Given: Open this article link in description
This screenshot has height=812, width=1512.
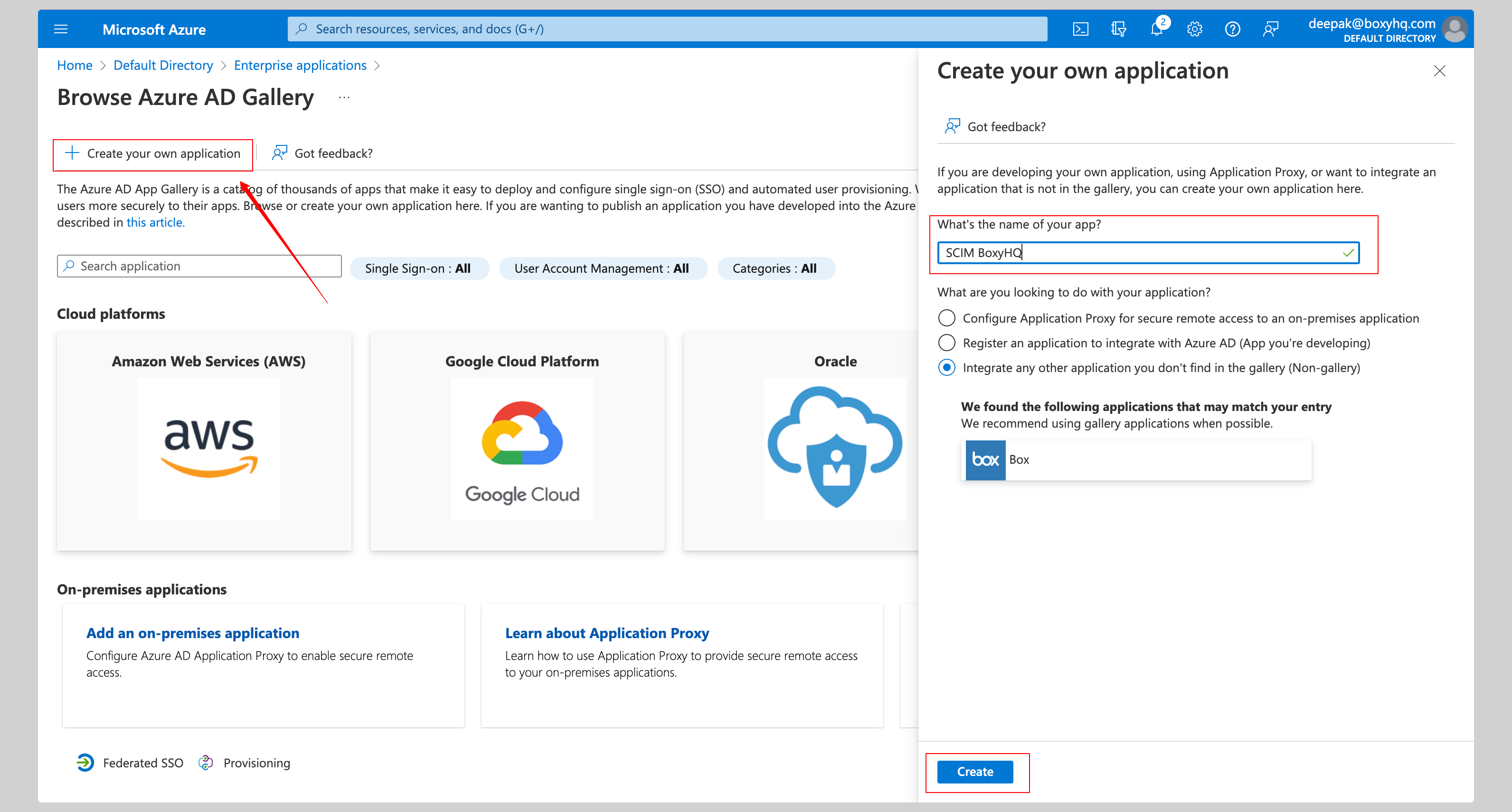Looking at the screenshot, I should coord(154,222).
